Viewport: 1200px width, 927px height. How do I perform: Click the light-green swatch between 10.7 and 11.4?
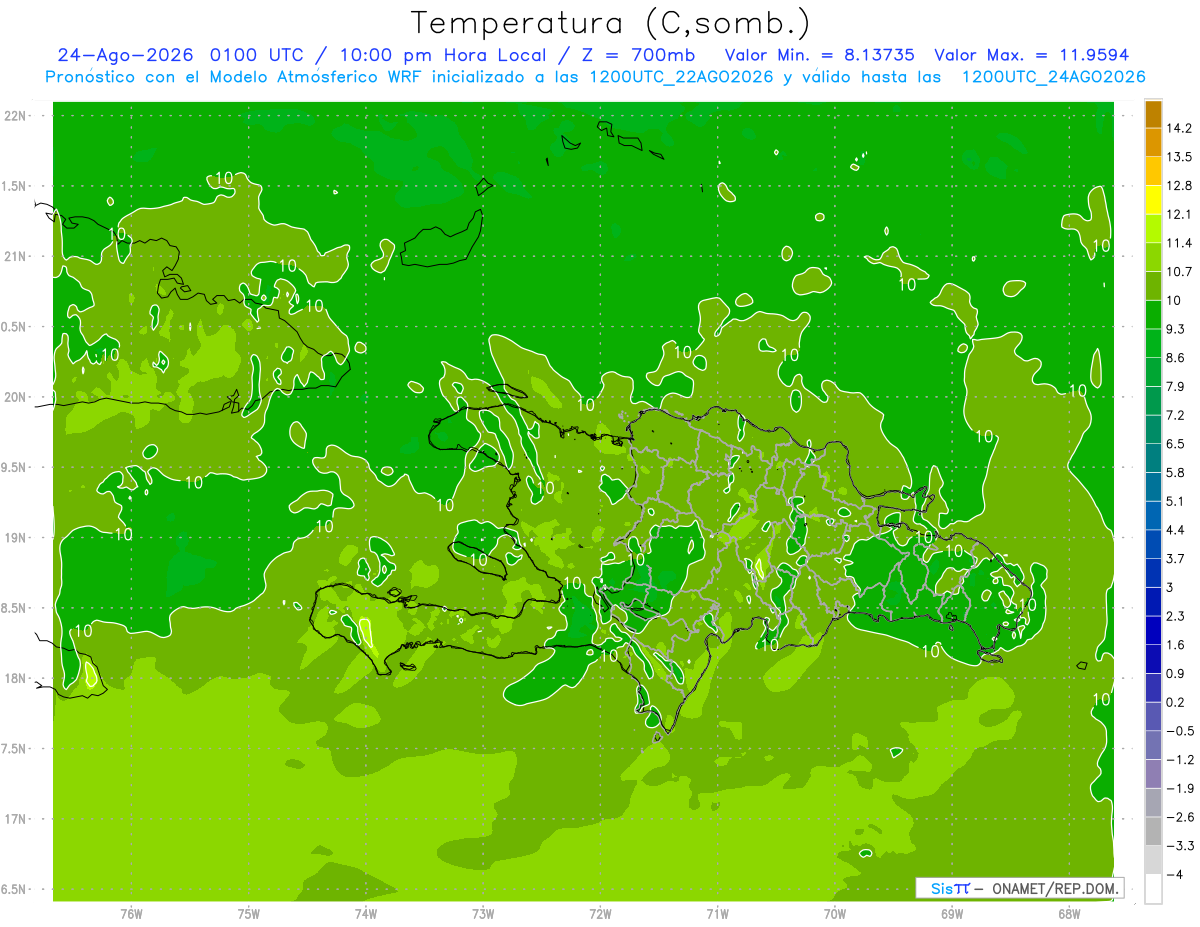coord(1153,257)
